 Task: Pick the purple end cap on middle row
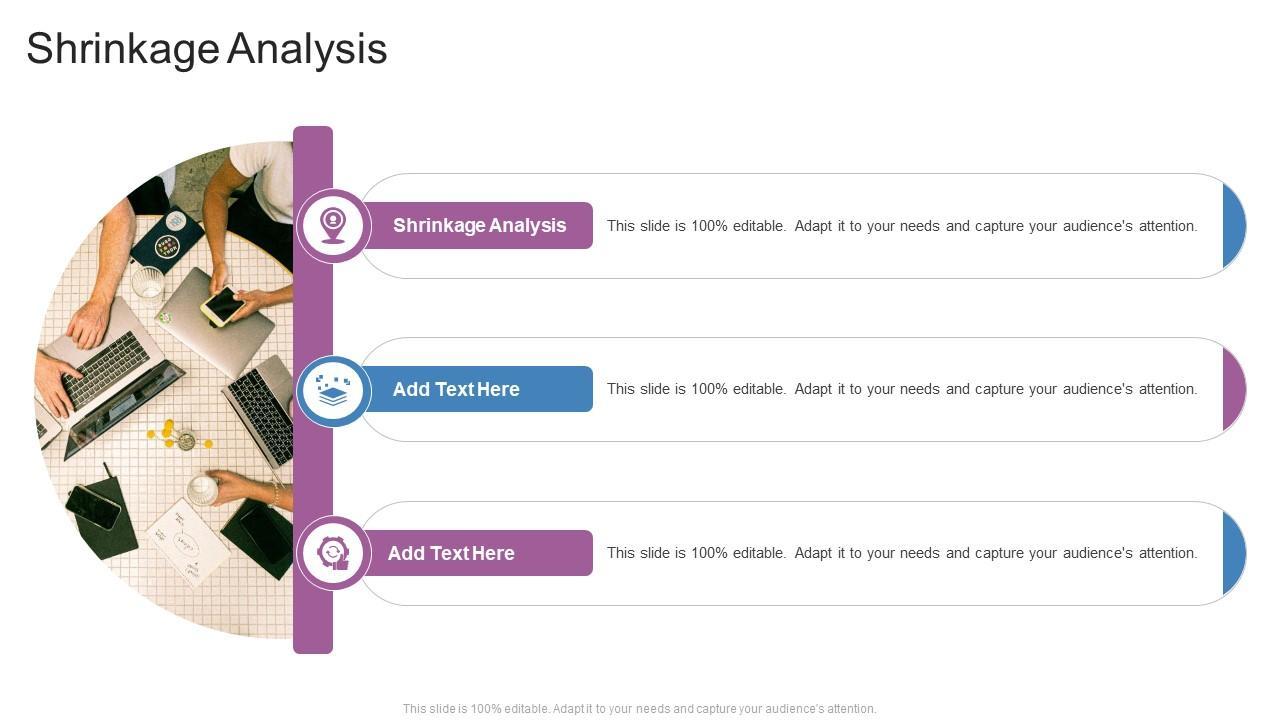click(1234, 390)
